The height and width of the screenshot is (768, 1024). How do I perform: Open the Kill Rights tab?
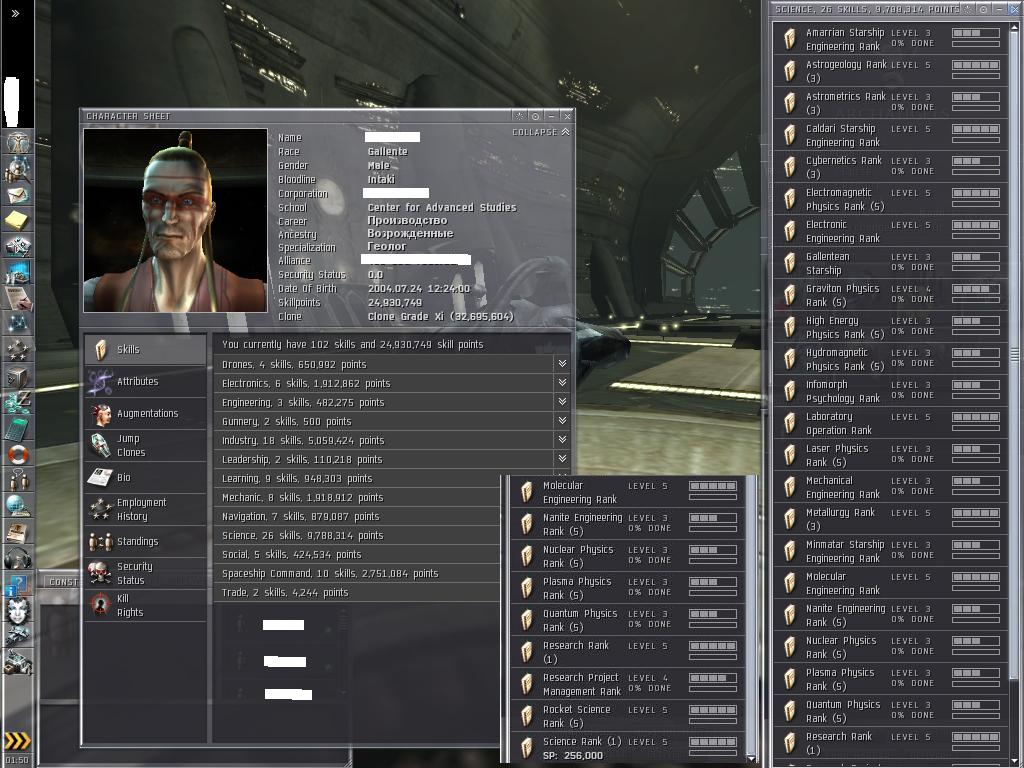pos(145,605)
